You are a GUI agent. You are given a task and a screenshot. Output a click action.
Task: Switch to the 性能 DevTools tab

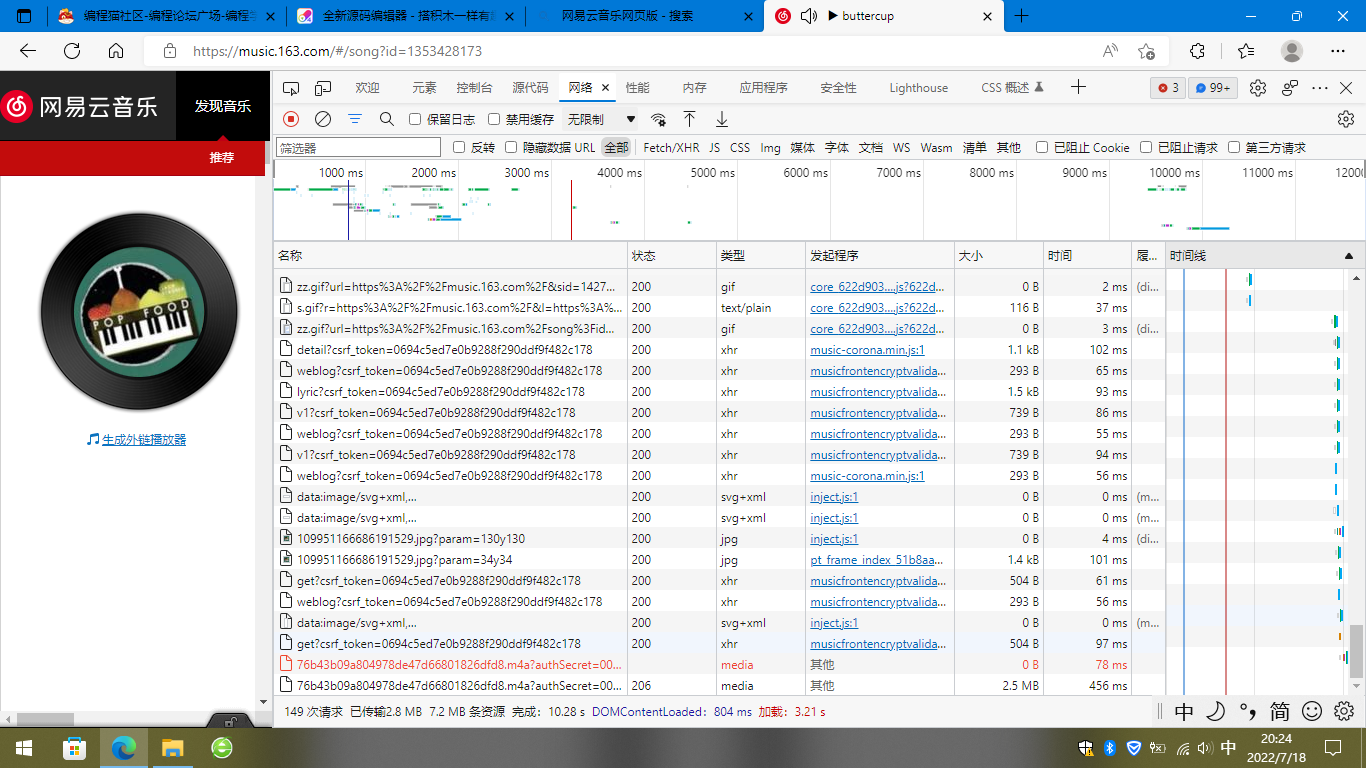pyautogui.click(x=637, y=88)
